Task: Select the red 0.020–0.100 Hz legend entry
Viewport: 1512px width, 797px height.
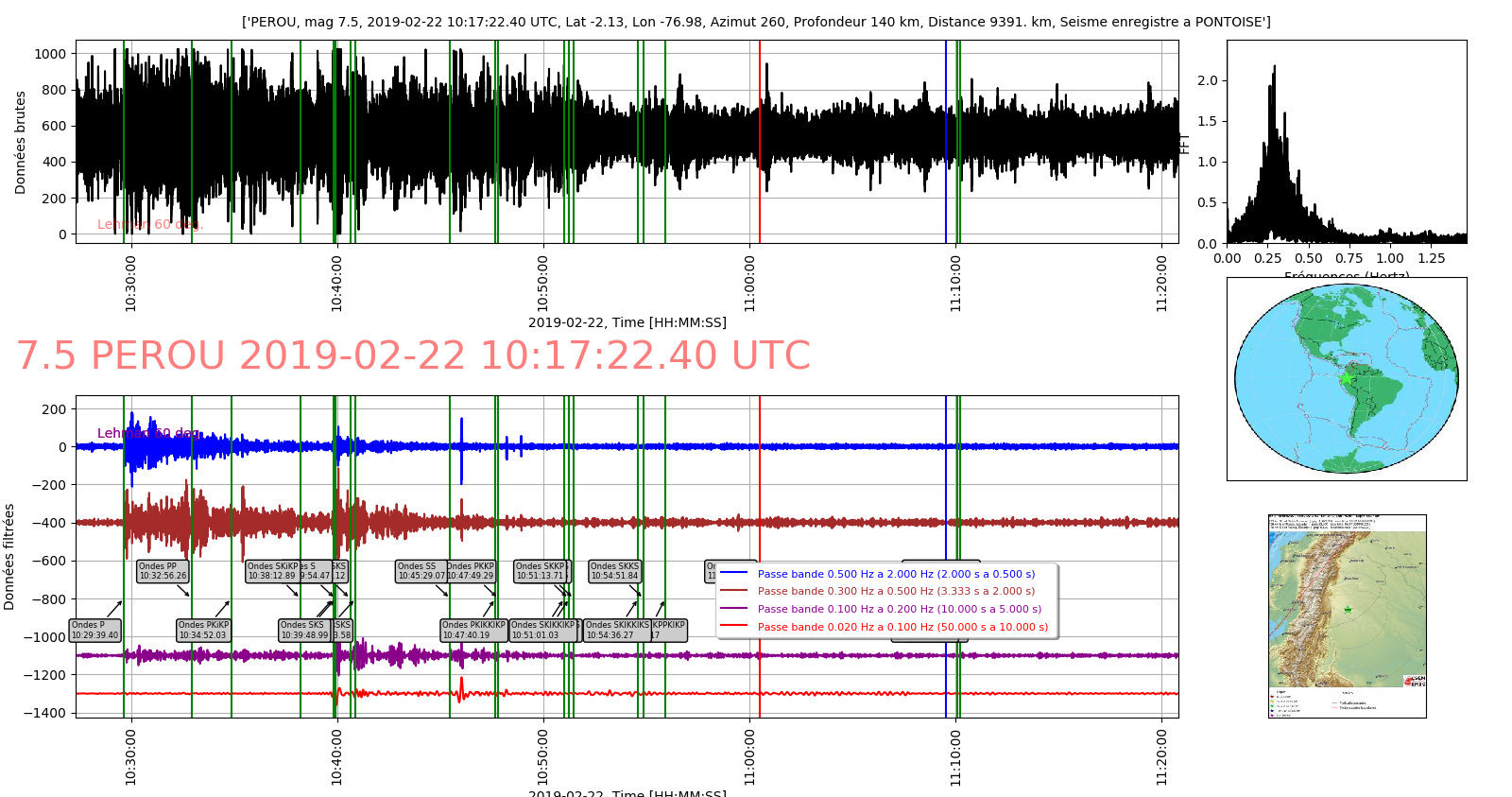Action: pos(902,627)
